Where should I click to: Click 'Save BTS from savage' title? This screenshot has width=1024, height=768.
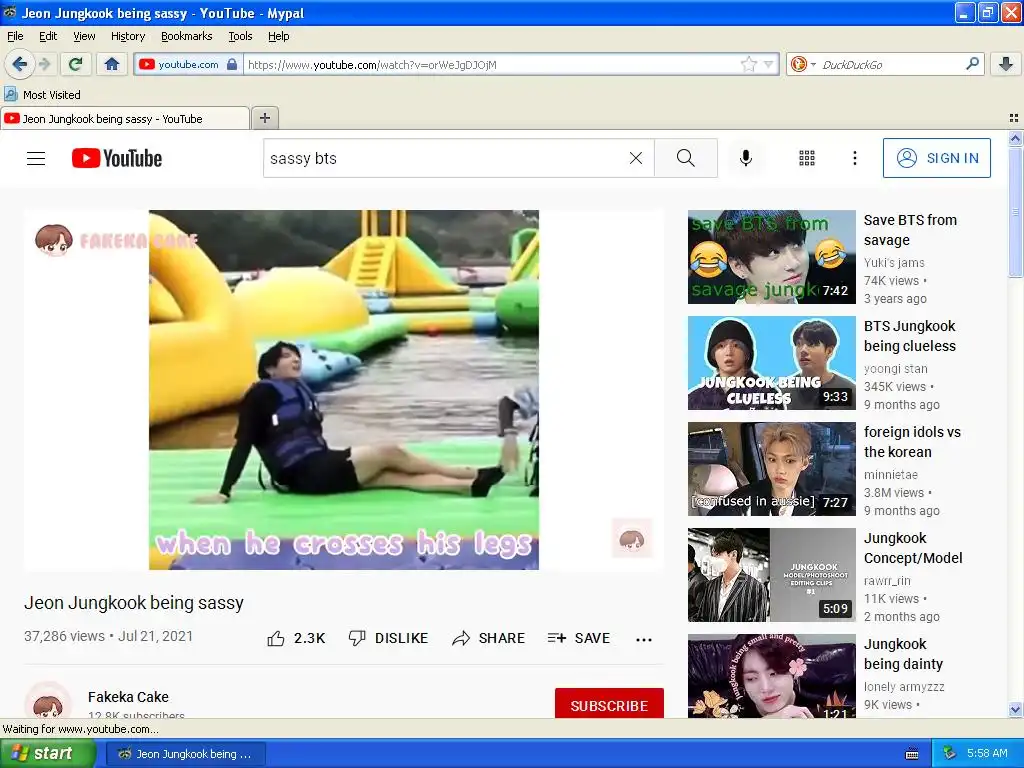pyautogui.click(x=910, y=230)
